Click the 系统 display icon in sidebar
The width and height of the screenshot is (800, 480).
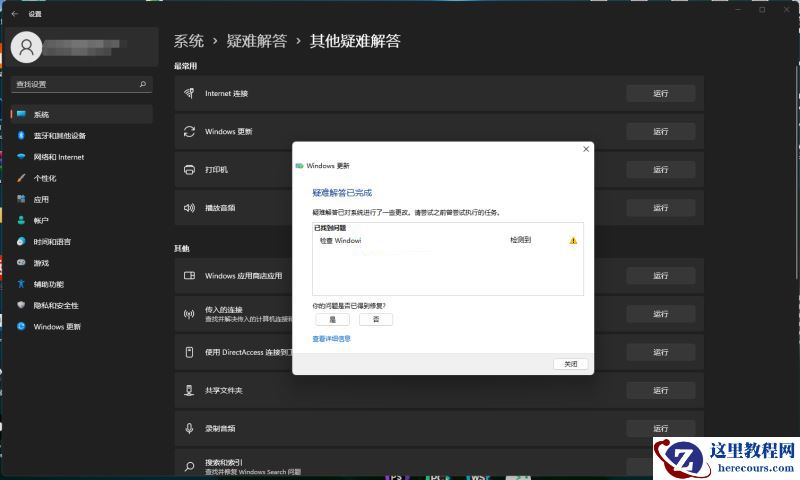point(21,114)
